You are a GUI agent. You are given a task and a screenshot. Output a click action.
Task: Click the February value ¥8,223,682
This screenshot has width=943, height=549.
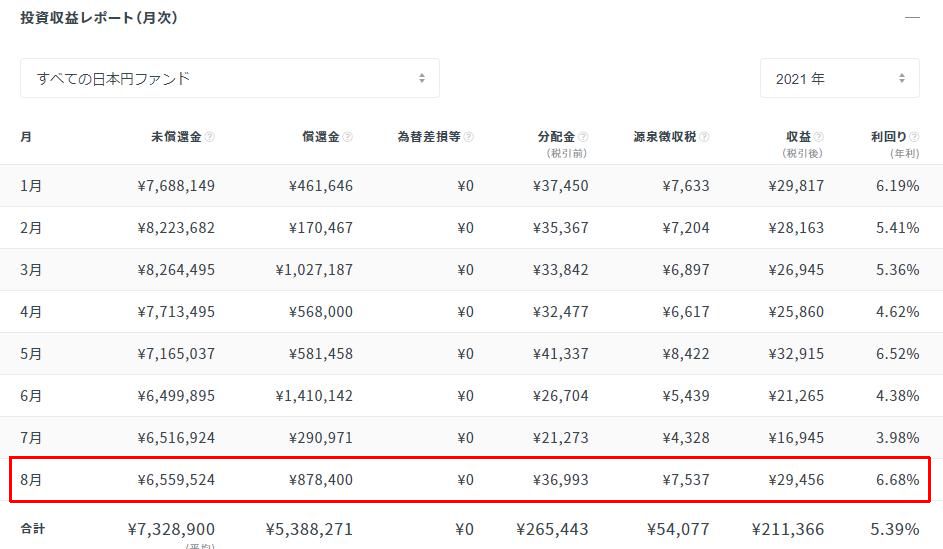(x=176, y=228)
